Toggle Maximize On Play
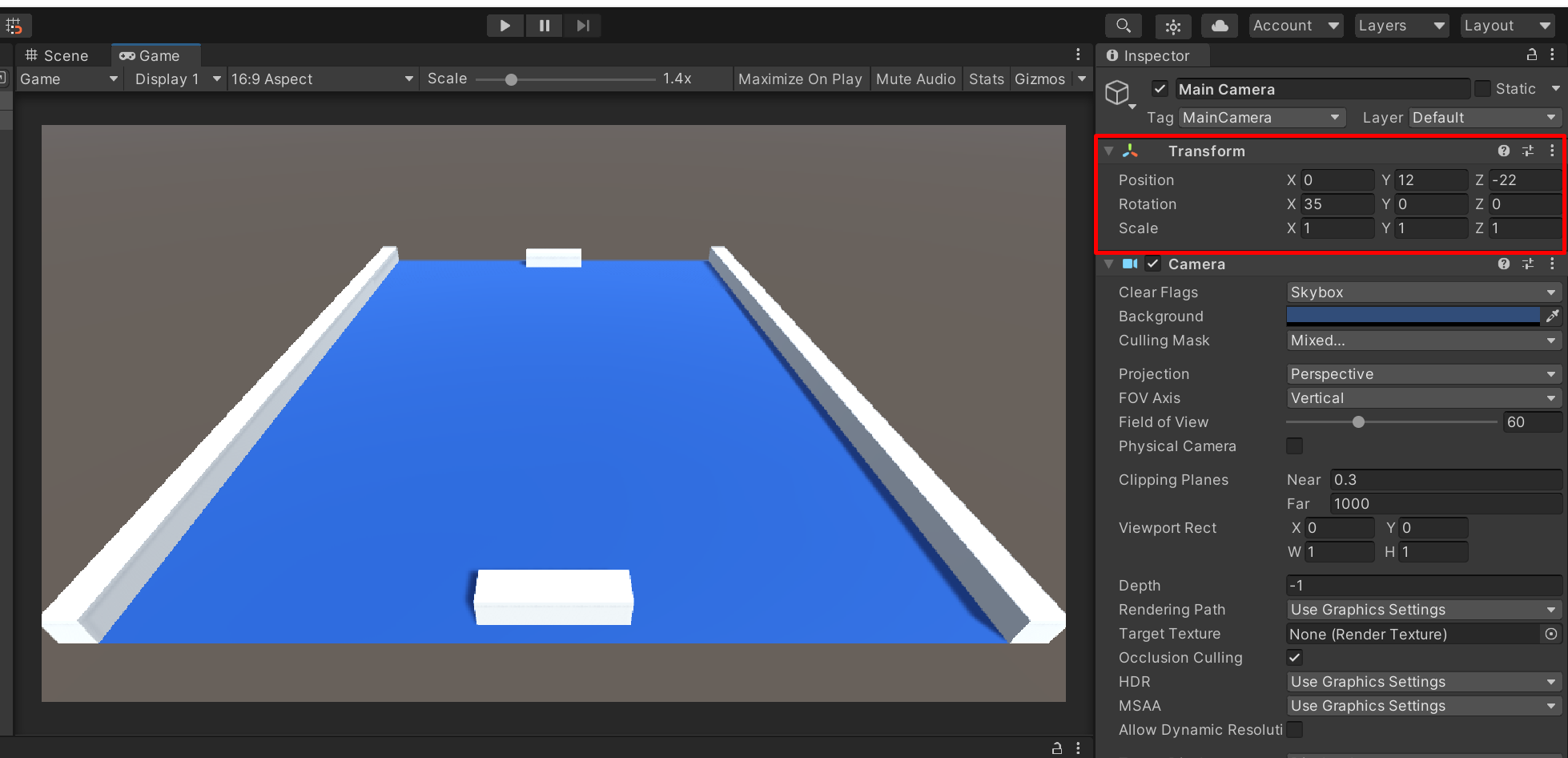Screen dimensions: 1568x758 pos(800,79)
